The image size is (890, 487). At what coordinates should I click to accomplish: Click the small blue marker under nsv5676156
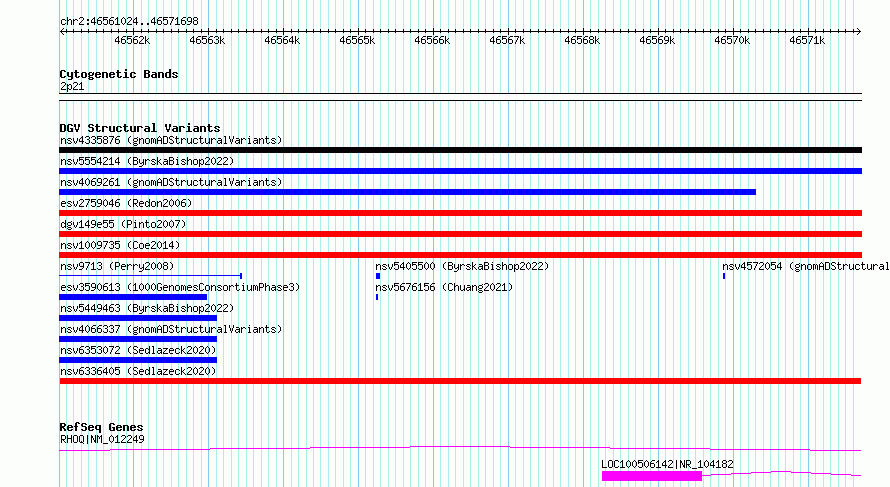pos(377,297)
